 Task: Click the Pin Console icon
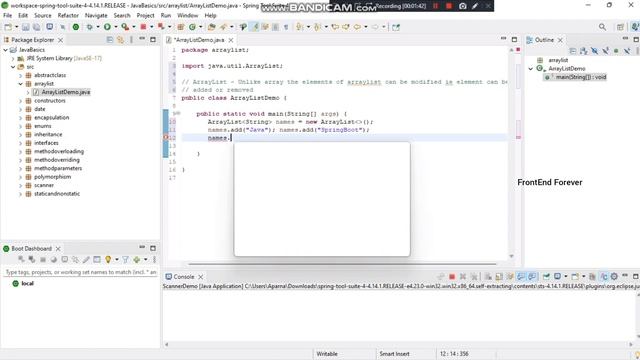click(546, 277)
